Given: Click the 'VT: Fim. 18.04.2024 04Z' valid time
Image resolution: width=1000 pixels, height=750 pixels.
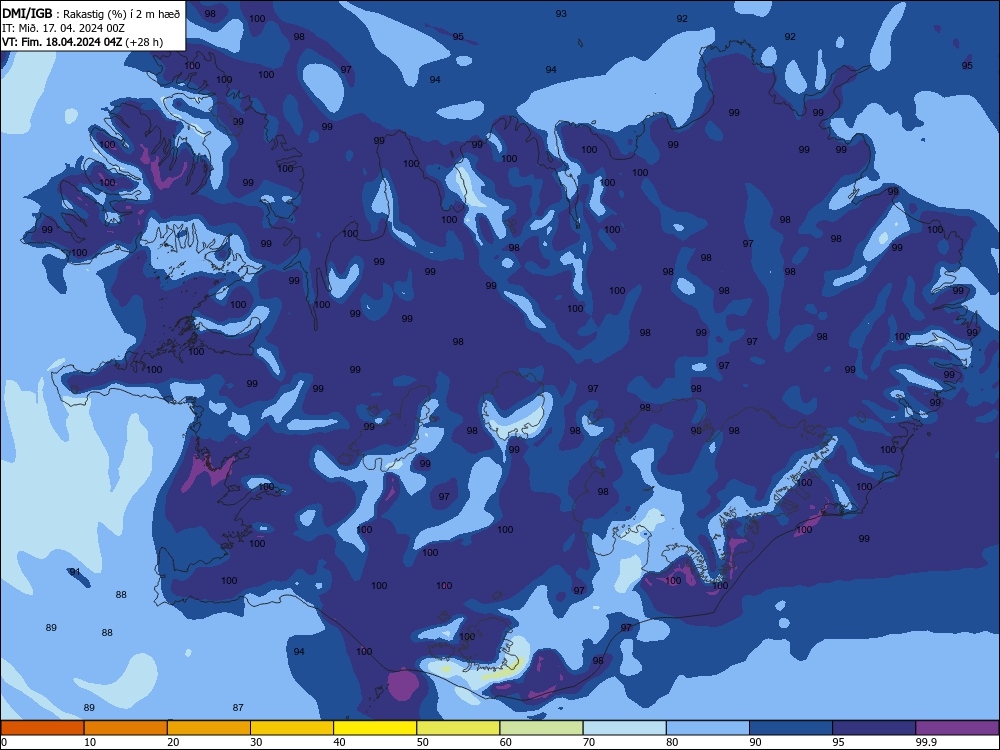Looking at the screenshot, I should 62,42.
